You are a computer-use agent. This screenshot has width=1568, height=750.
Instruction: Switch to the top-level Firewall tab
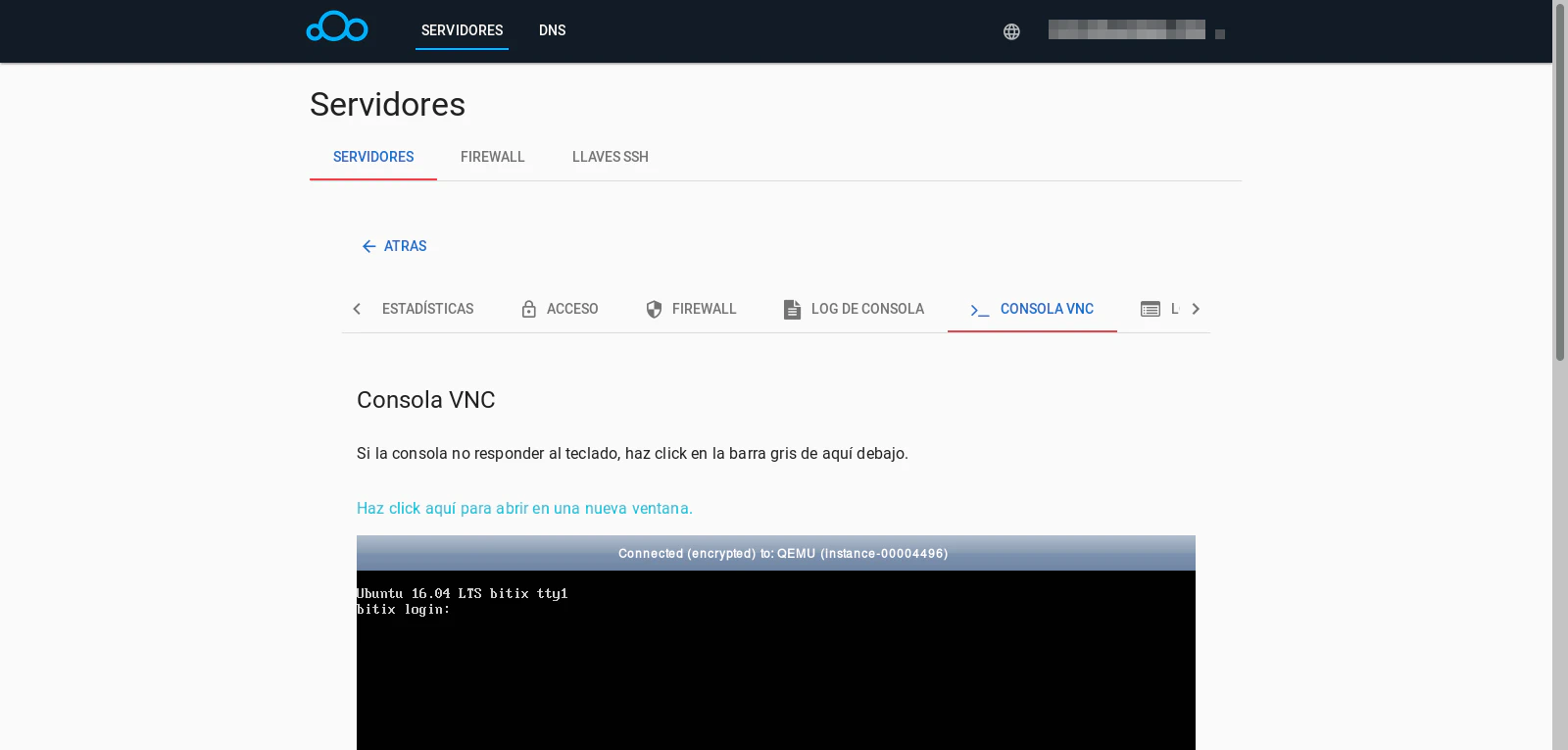tap(492, 157)
